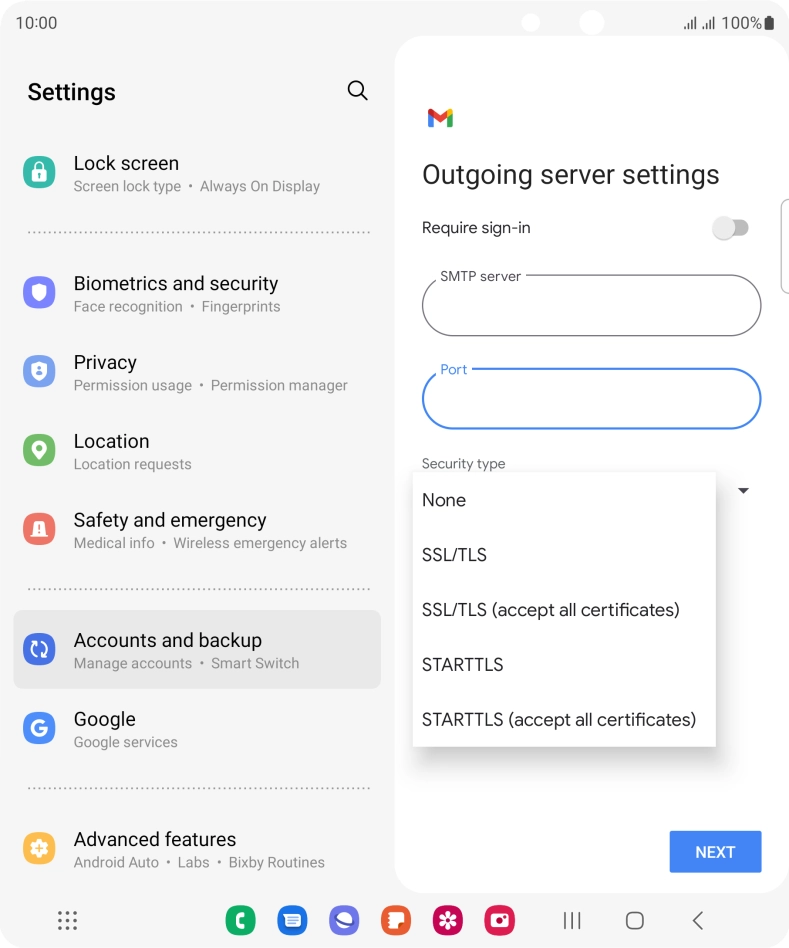The width and height of the screenshot is (789, 948).
Task: Click into the Port text field
Action: (x=591, y=401)
